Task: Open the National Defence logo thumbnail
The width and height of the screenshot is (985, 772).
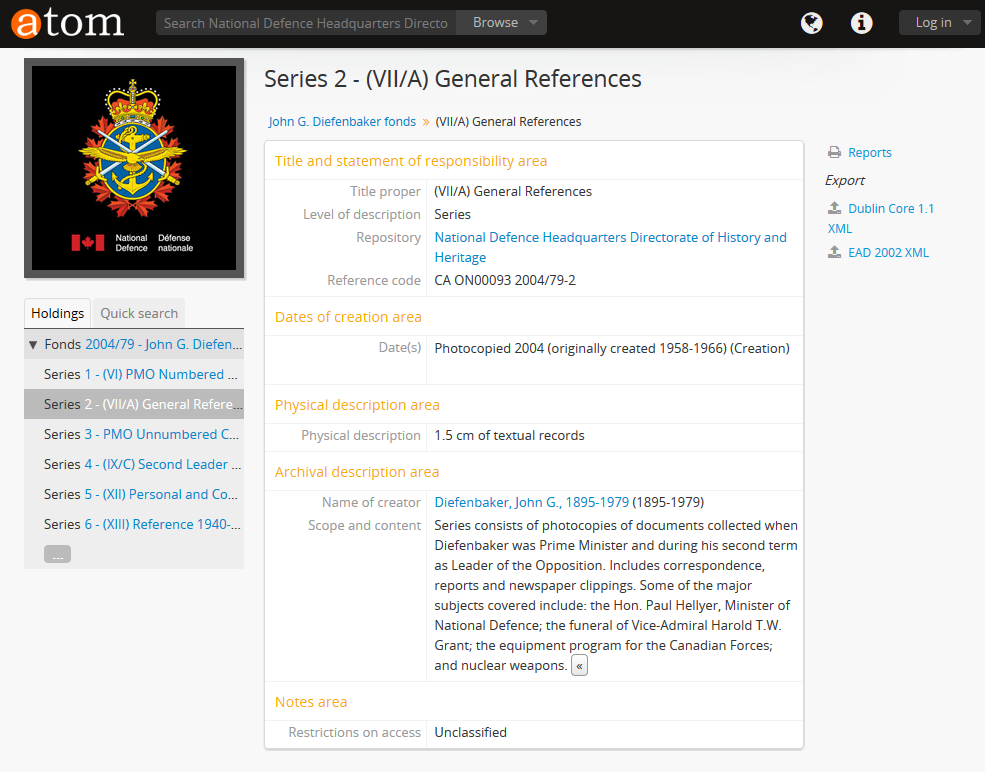Action: click(x=133, y=167)
